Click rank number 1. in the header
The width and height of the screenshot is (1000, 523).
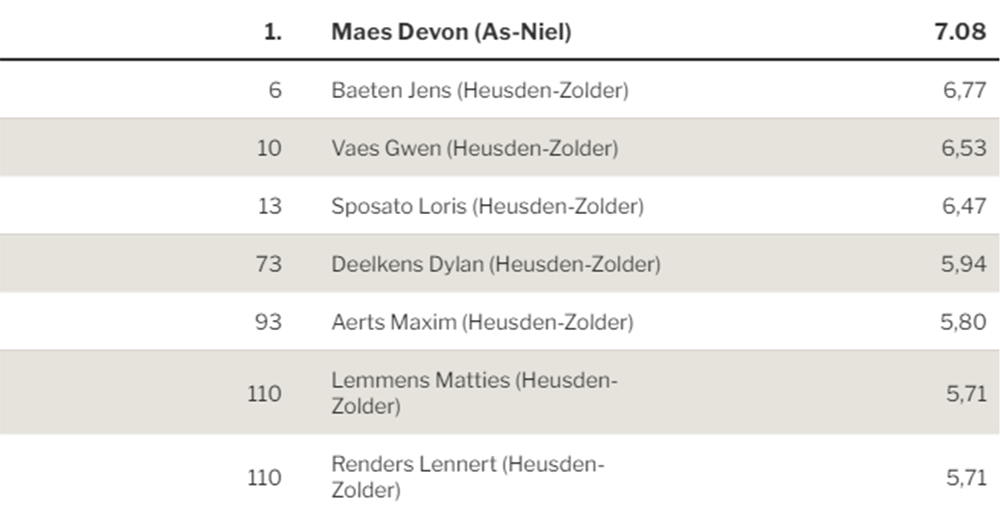point(272,31)
